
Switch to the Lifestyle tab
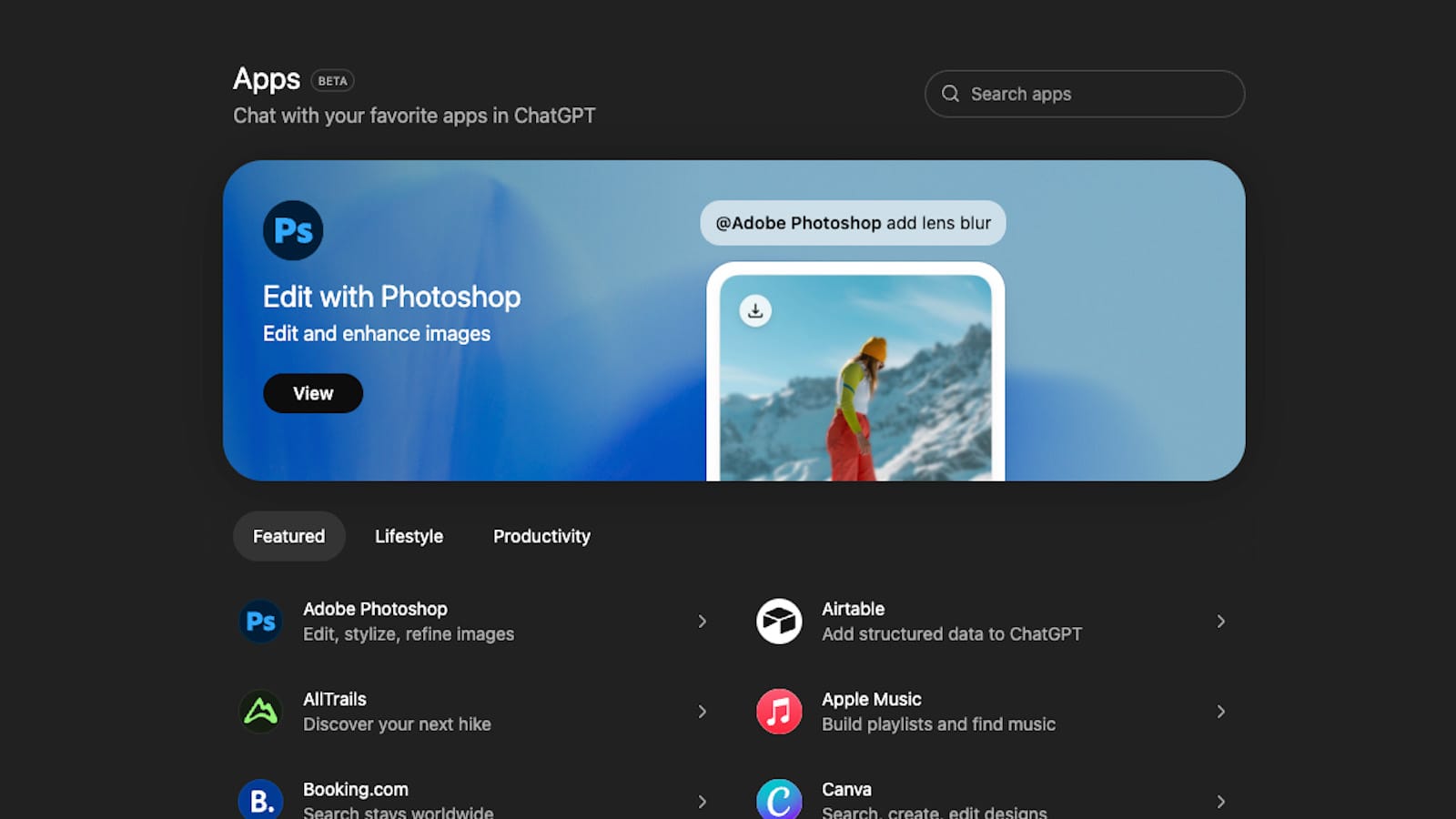pos(408,536)
